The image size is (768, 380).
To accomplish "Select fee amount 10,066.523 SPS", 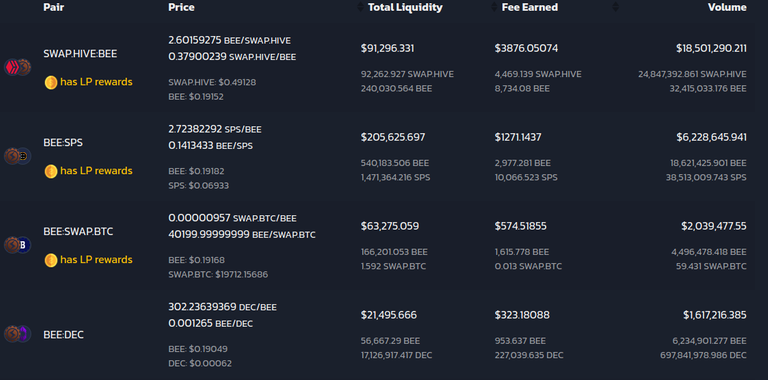I will [x=526, y=178].
